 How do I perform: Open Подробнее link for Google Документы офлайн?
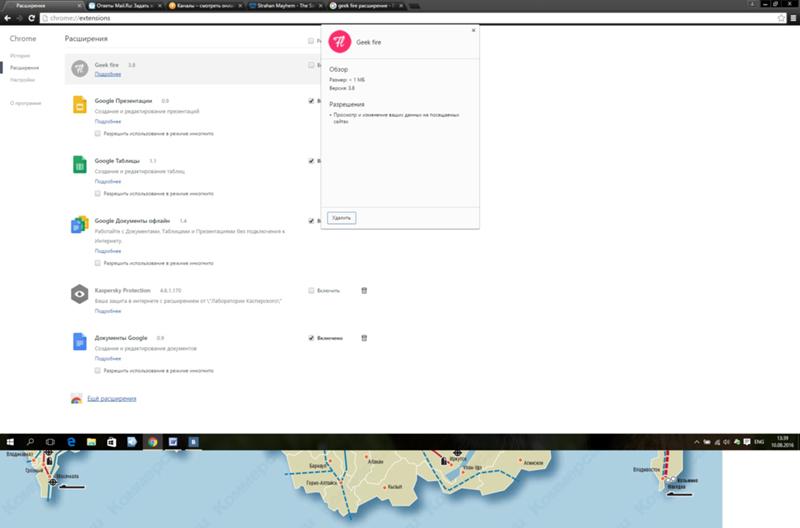(x=108, y=251)
